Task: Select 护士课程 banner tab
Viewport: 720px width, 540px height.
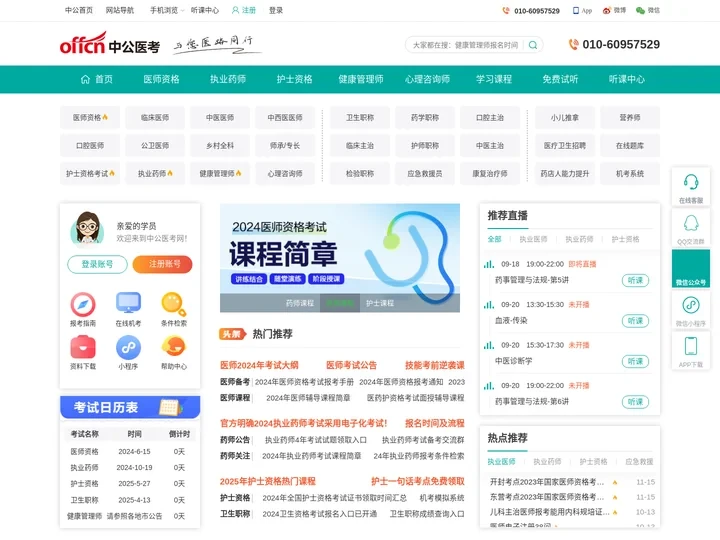Action: click(x=380, y=303)
